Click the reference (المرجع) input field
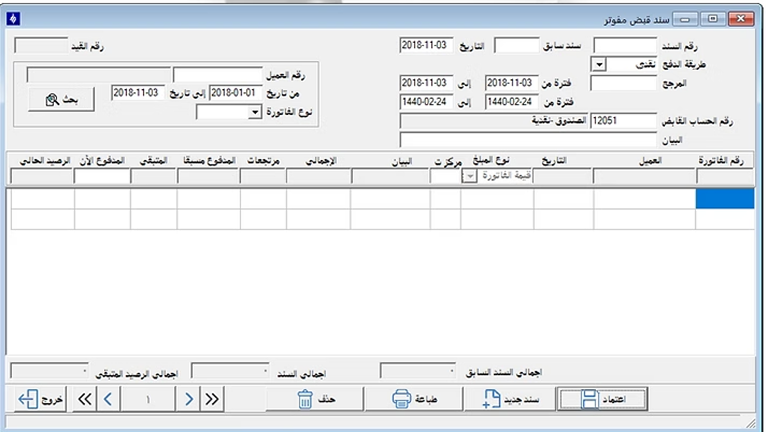768x432 pixels. pyautogui.click(x=623, y=83)
